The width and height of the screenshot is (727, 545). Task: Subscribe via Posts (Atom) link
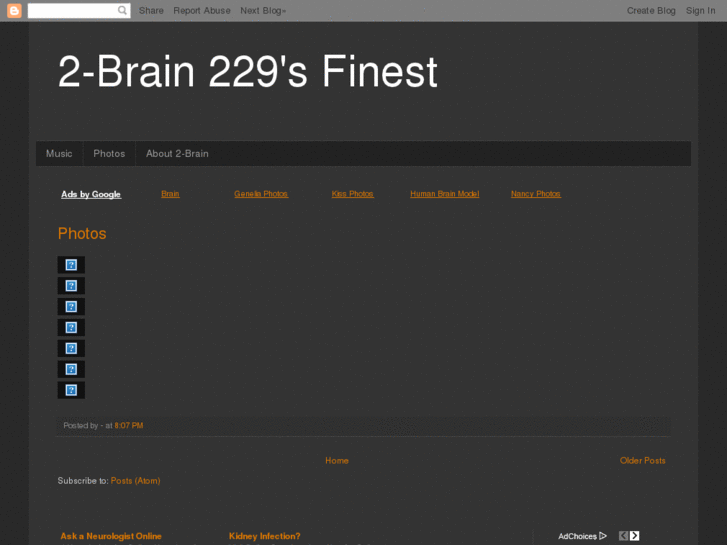click(x=135, y=481)
